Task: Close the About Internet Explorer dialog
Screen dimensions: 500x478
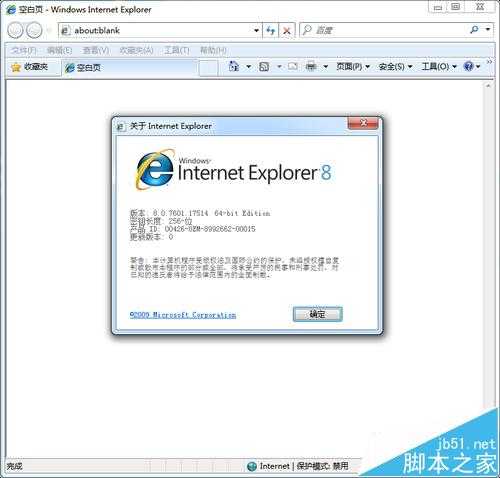Action: coord(363,123)
